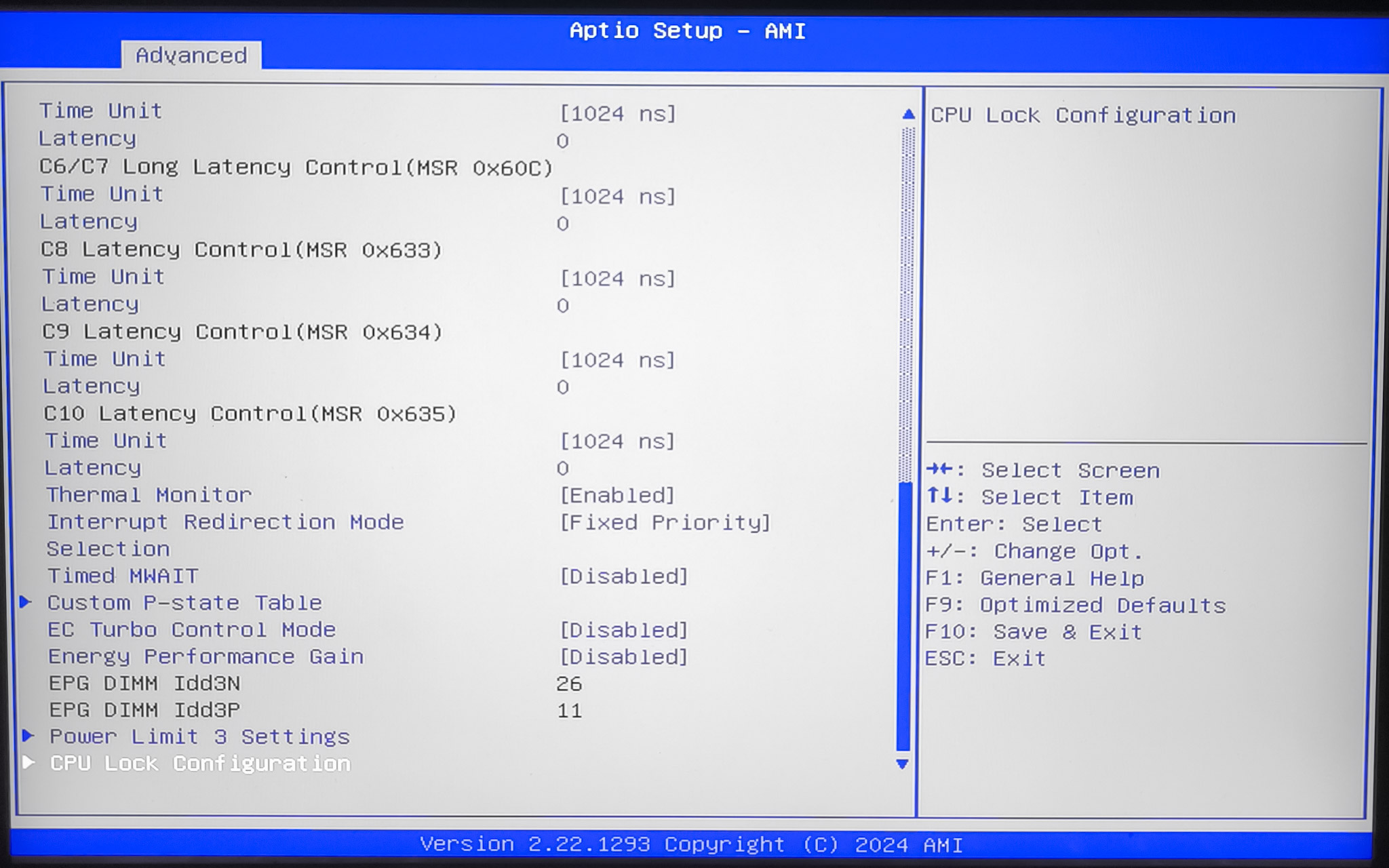Click arrow icon beside Custom P-state Table
Viewport: 1389px width, 868px height.
coord(26,602)
